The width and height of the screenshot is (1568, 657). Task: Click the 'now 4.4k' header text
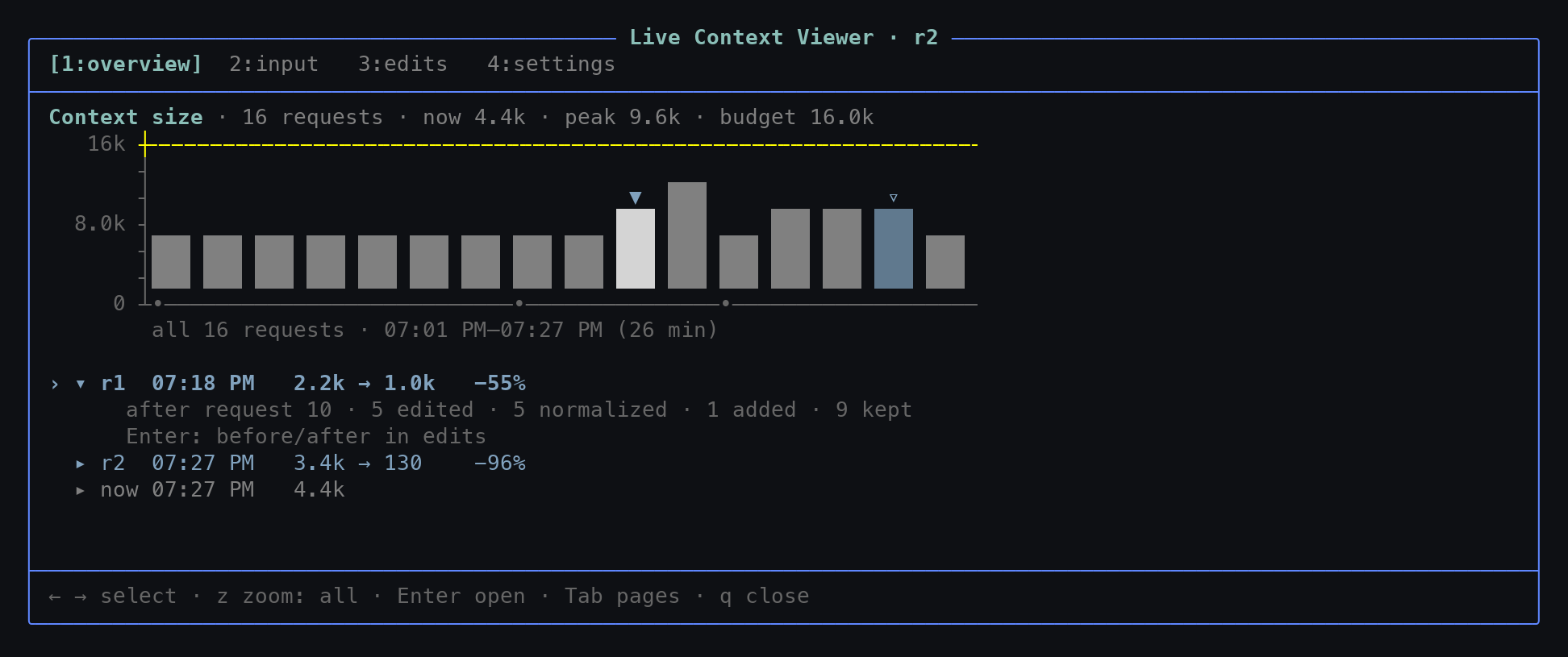(474, 117)
